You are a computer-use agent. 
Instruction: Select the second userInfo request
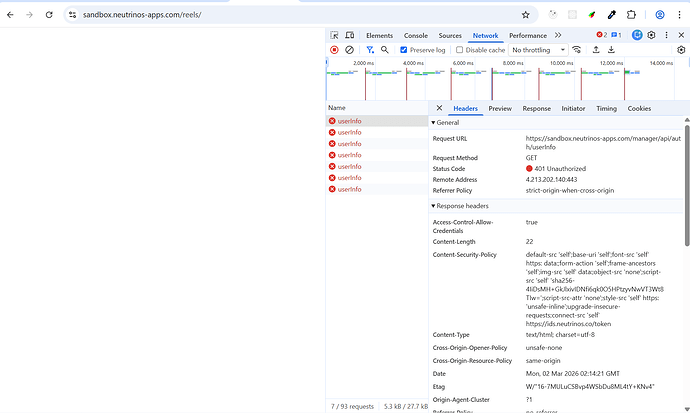[377, 132]
